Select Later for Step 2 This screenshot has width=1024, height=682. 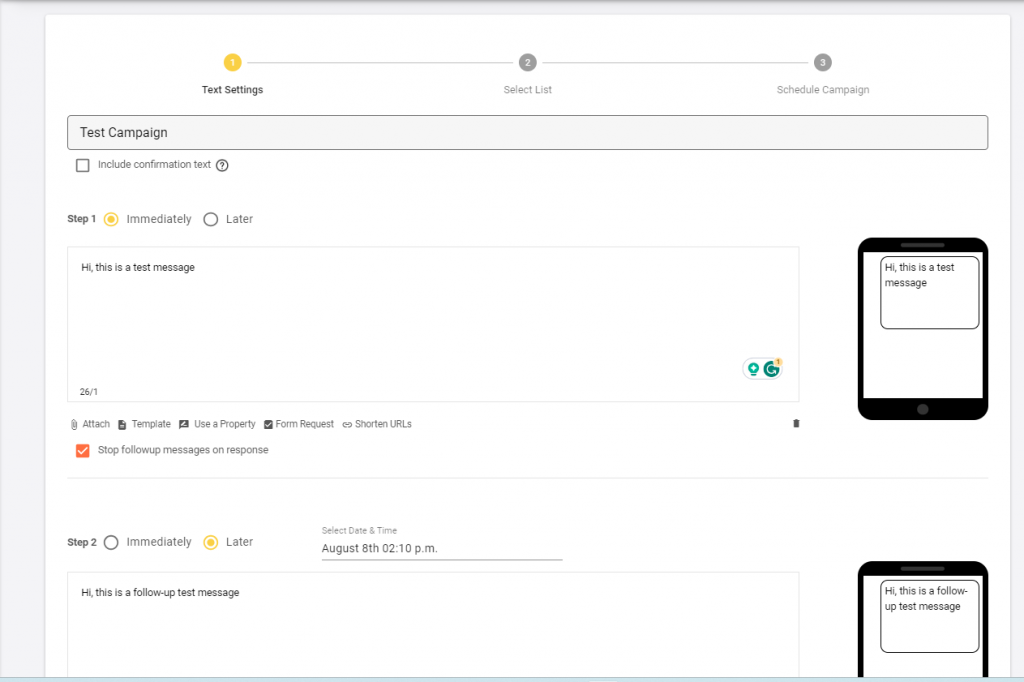[210, 542]
